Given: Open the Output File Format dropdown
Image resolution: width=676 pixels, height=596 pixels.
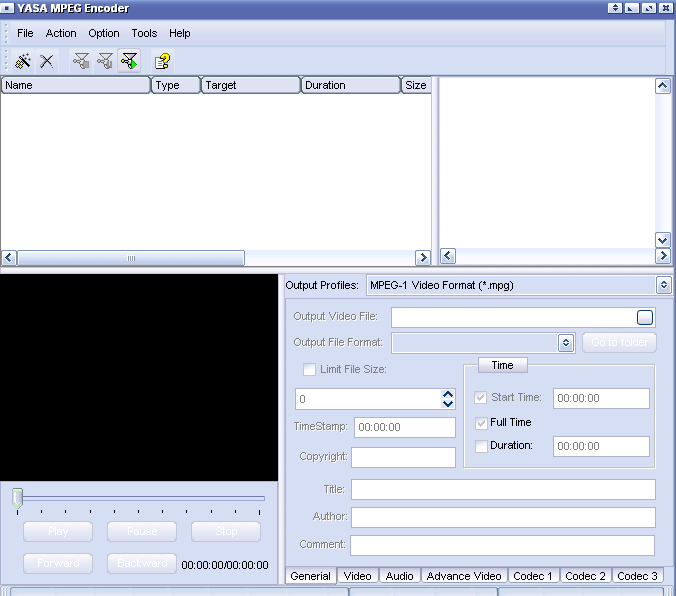Looking at the screenshot, I should (566, 343).
